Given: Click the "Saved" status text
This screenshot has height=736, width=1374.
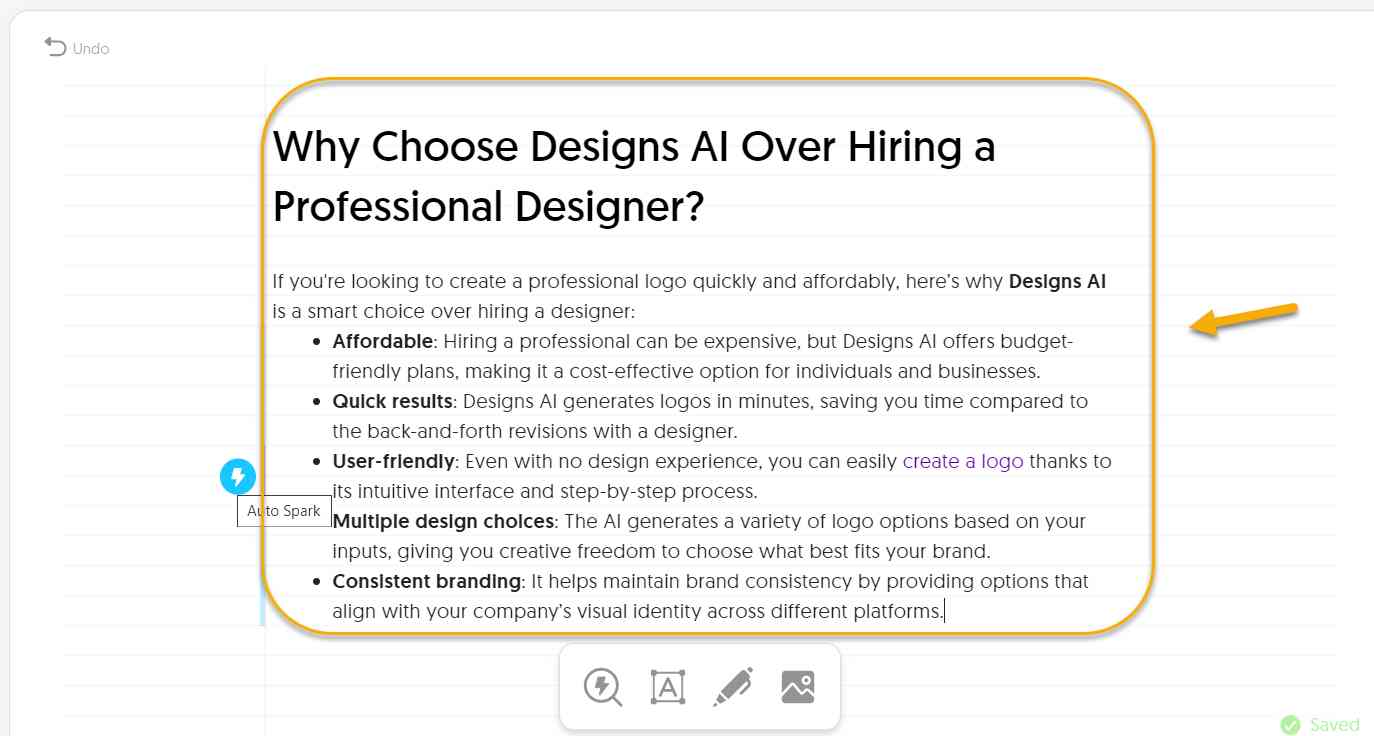Looking at the screenshot, I should (x=1335, y=724).
